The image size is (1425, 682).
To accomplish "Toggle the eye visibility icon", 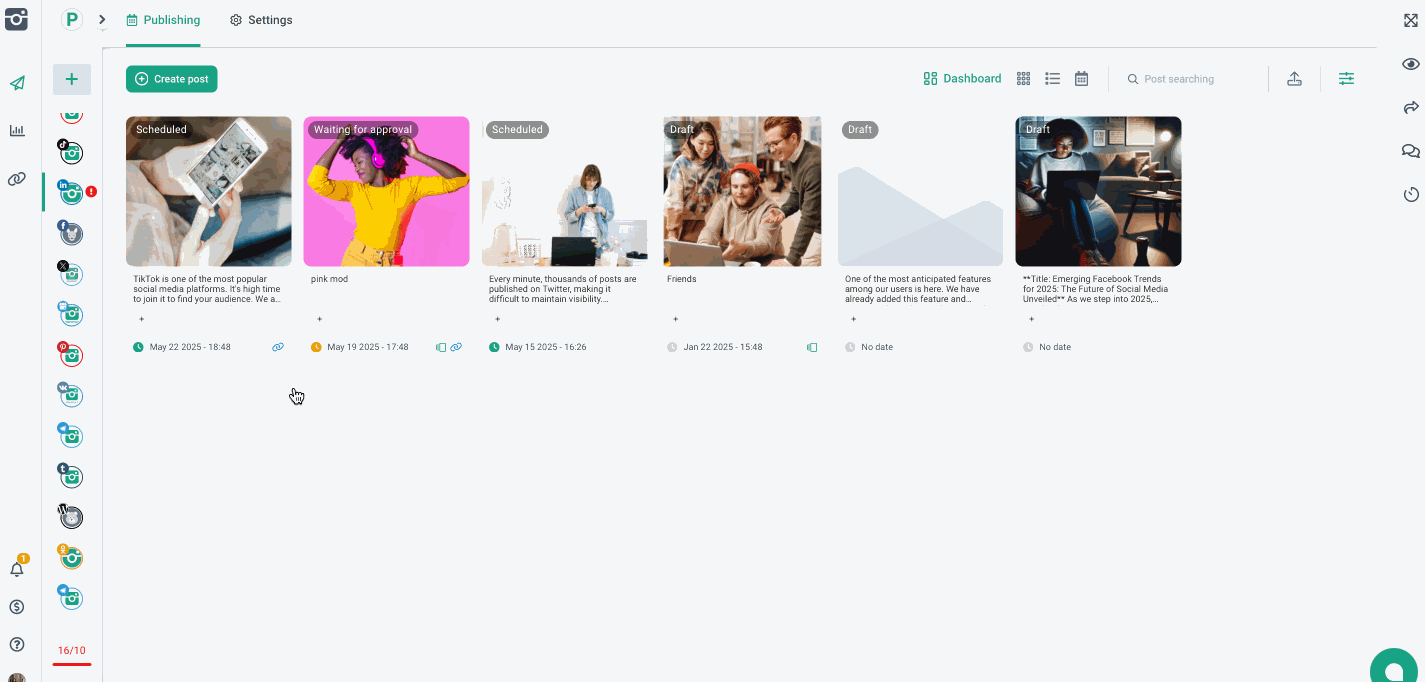I will [1410, 64].
